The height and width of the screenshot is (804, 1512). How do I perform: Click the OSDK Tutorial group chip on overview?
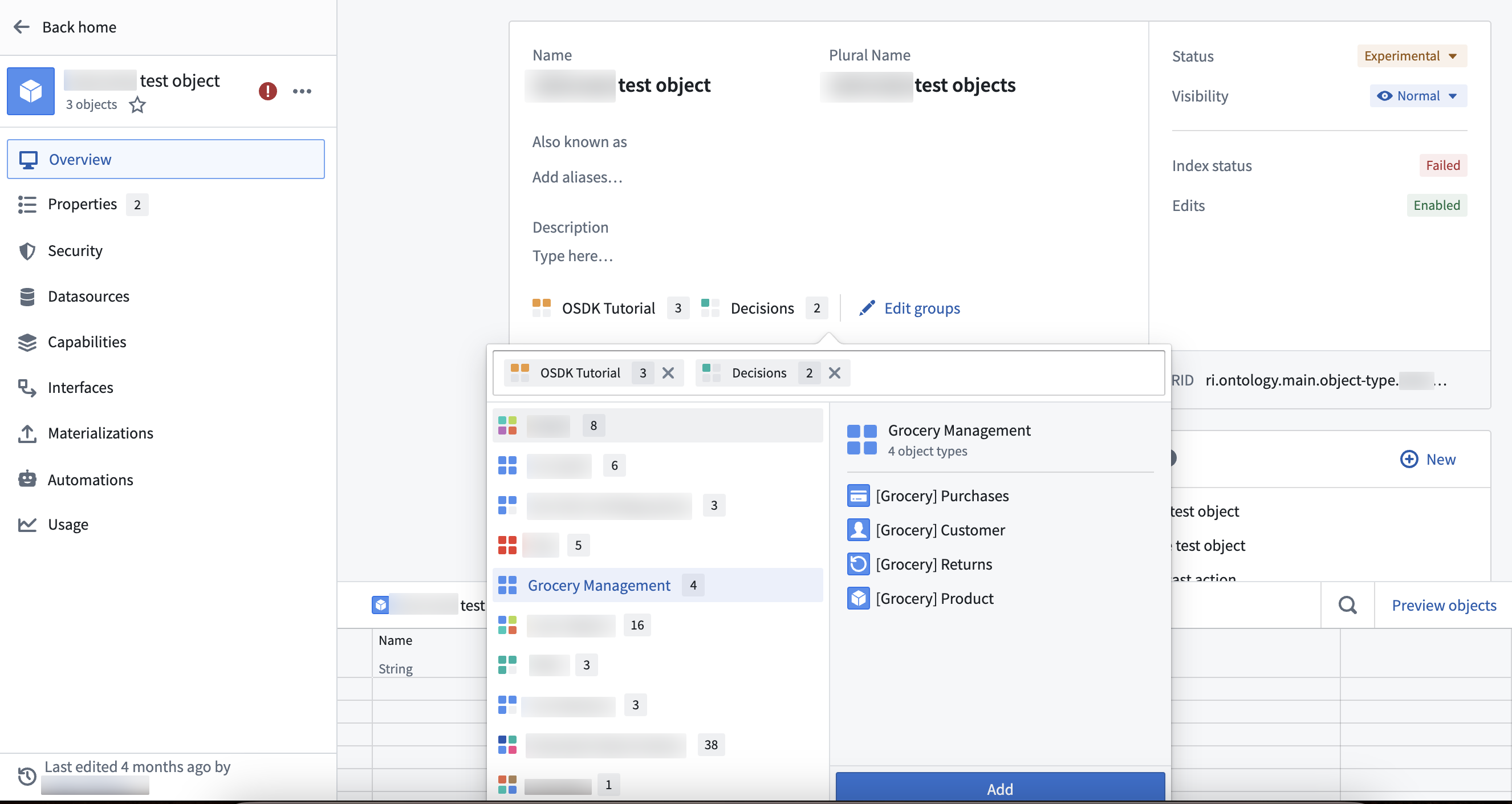(x=611, y=308)
